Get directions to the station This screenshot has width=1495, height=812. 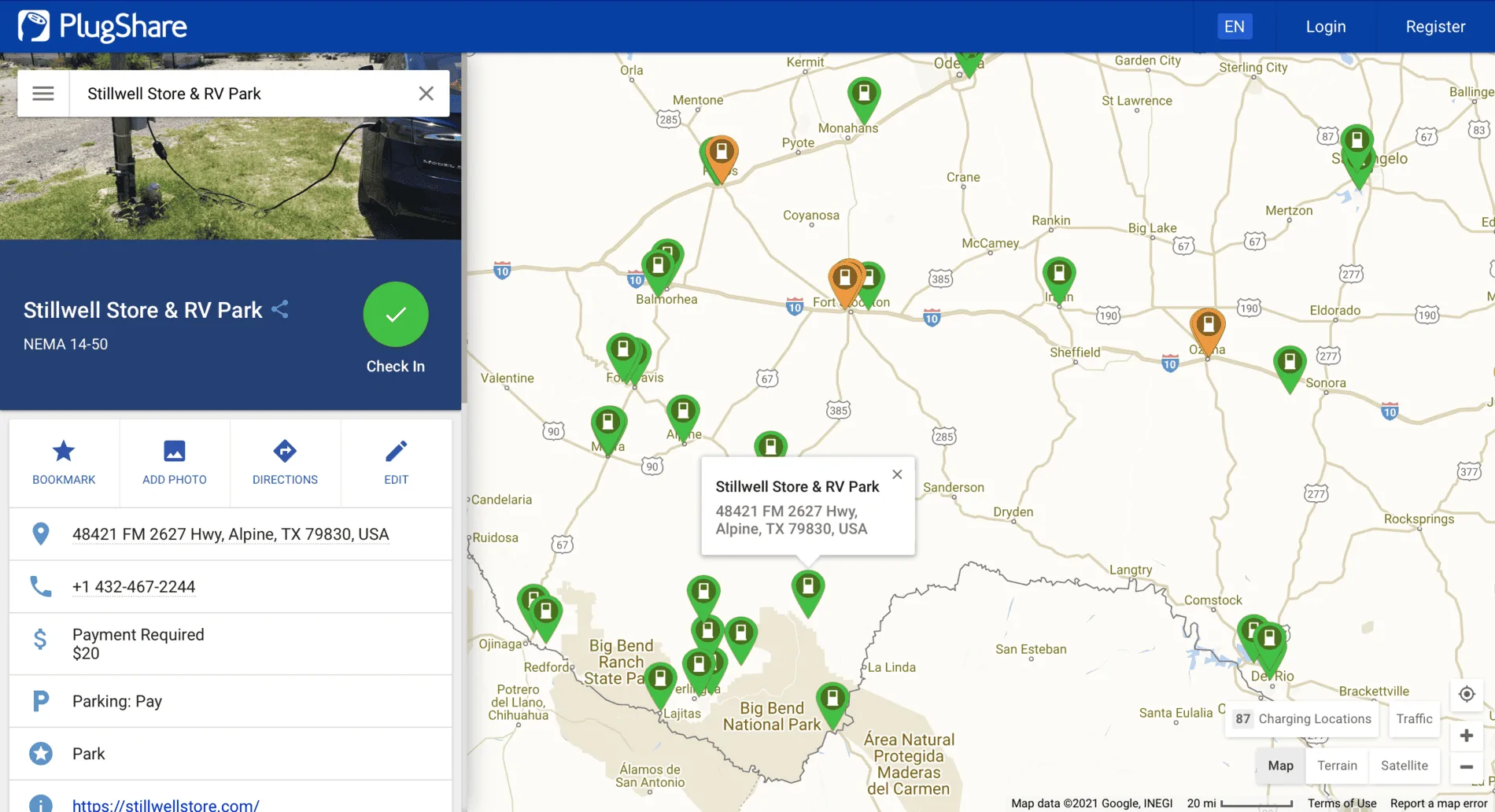pyautogui.click(x=285, y=463)
